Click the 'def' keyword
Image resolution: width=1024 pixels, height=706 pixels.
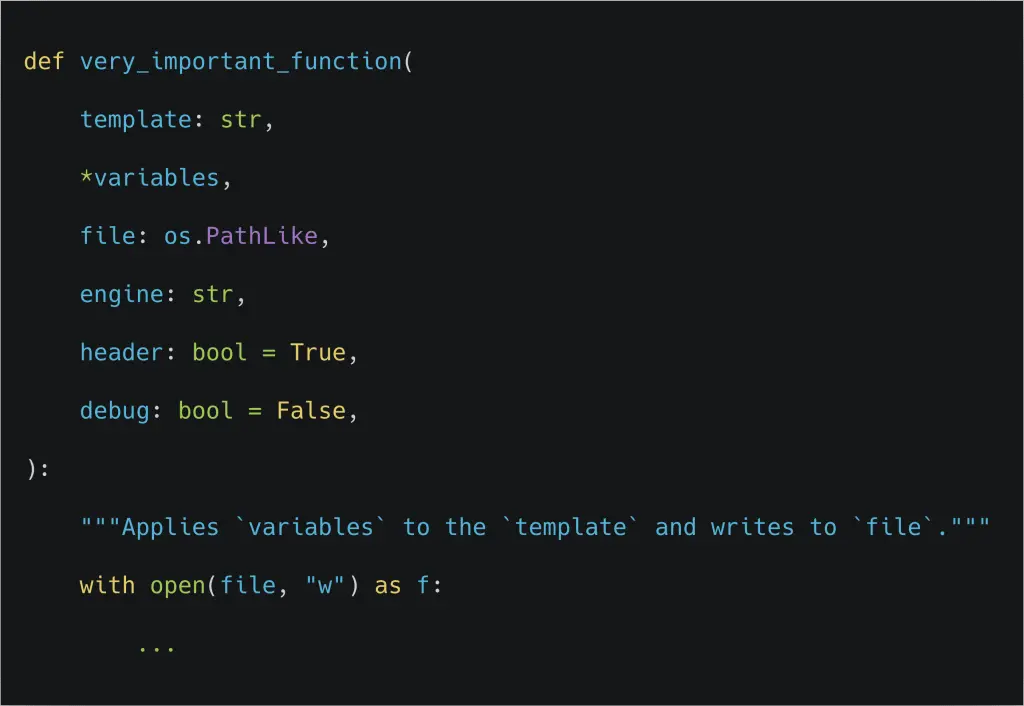[44, 61]
